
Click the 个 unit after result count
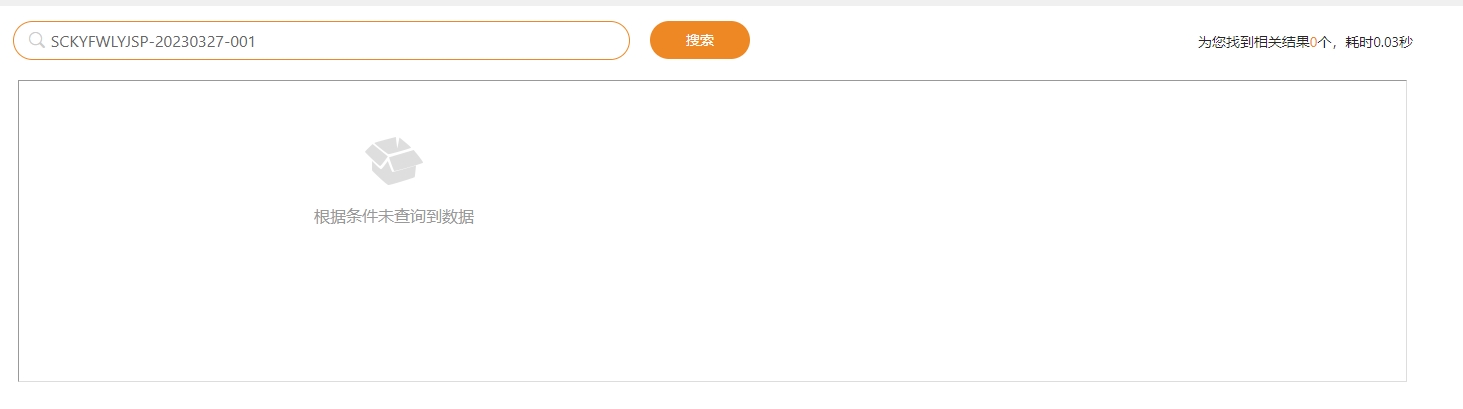(1323, 42)
